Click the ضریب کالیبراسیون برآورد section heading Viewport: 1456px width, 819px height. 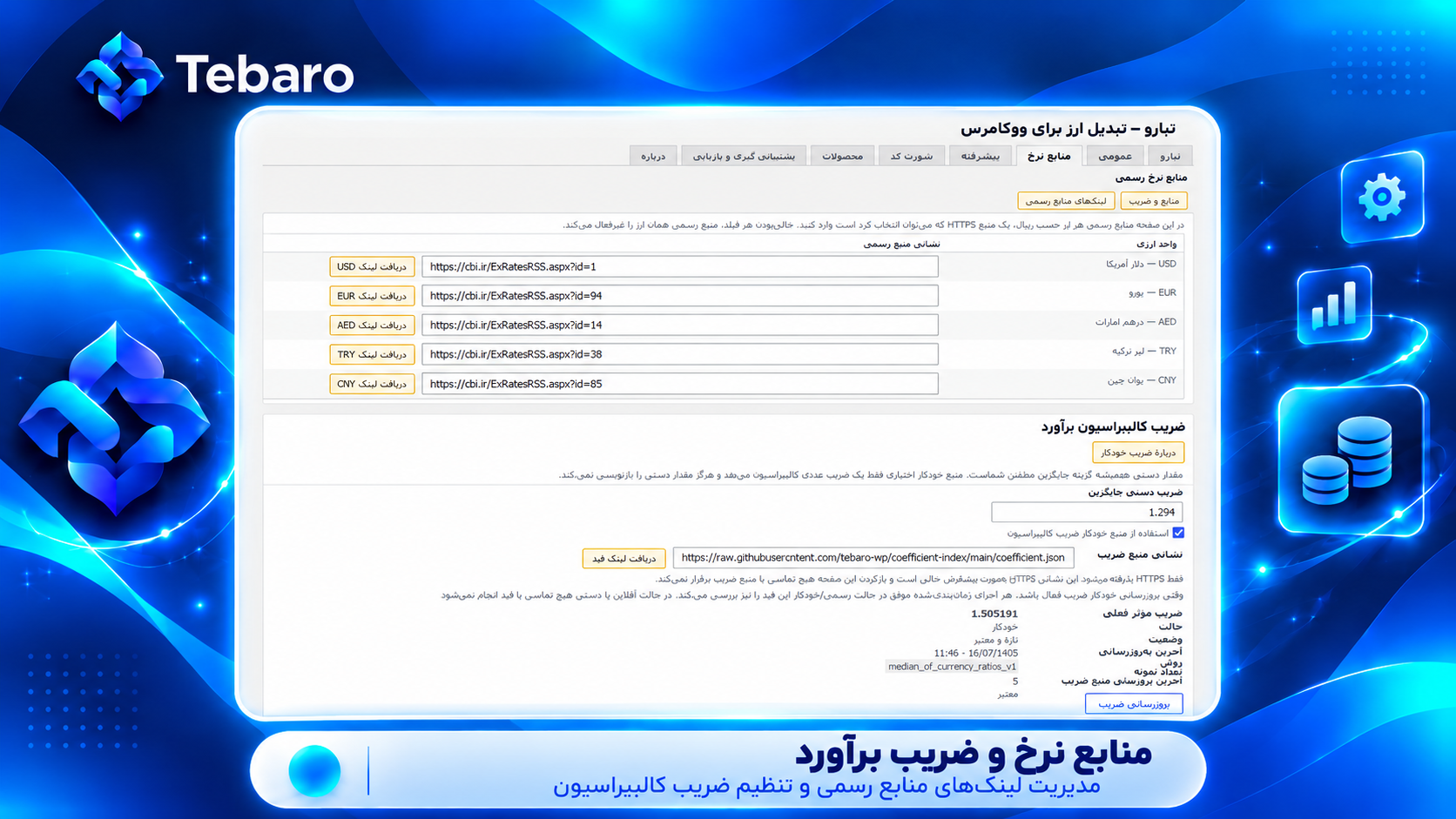pyautogui.click(x=1113, y=426)
